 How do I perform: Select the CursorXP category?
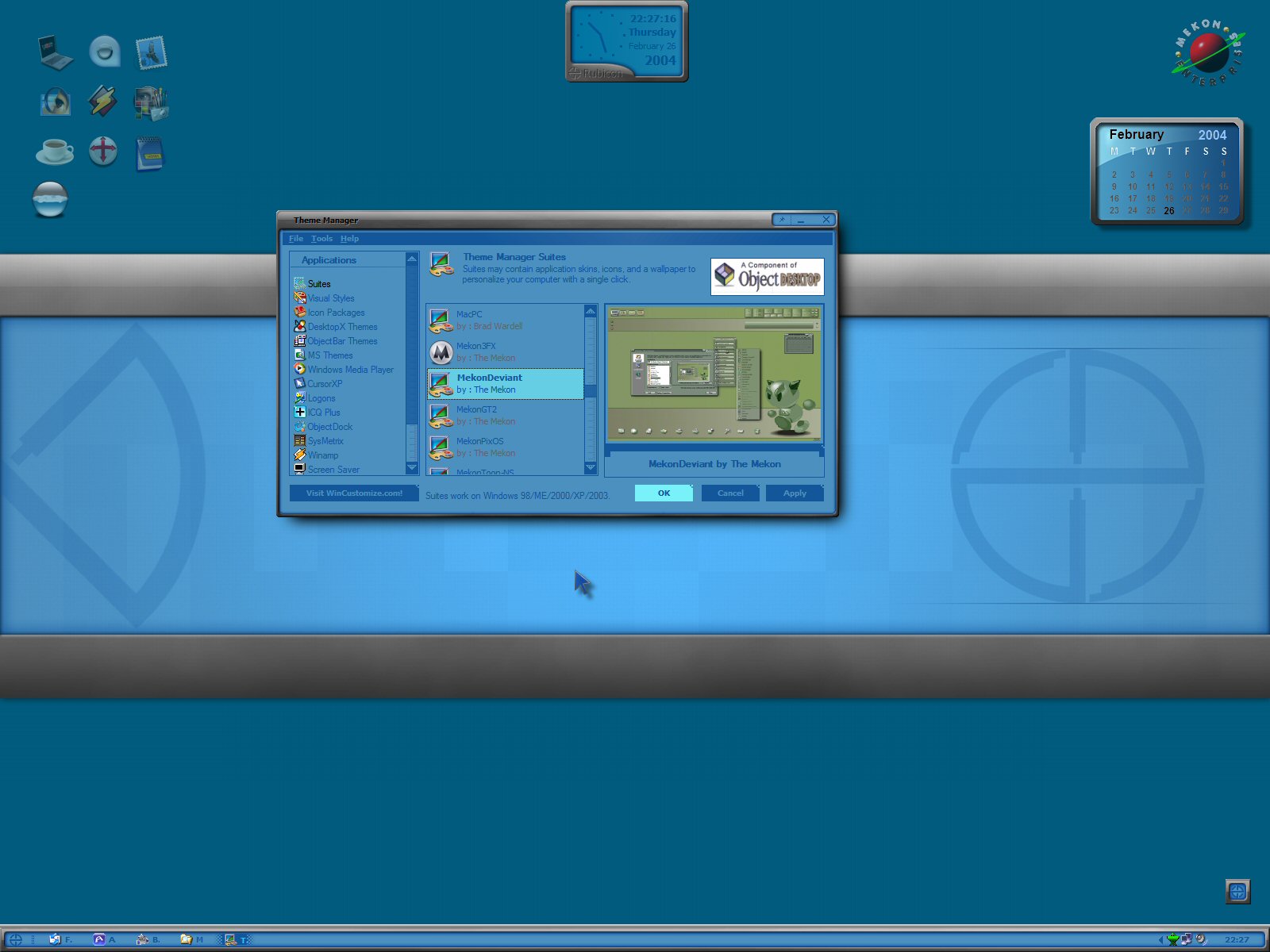[325, 384]
